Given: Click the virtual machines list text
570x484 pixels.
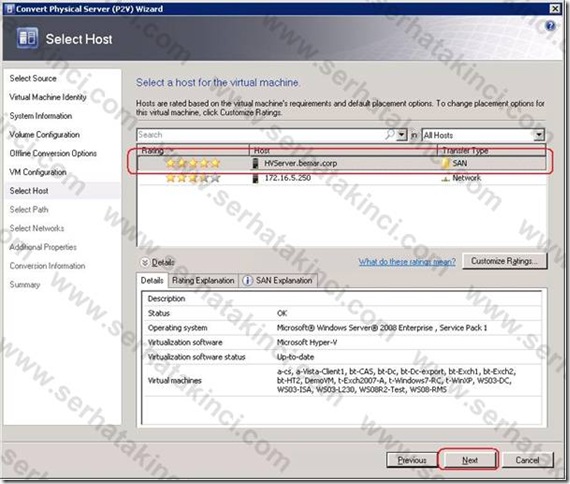Looking at the screenshot, I should 396,380.
